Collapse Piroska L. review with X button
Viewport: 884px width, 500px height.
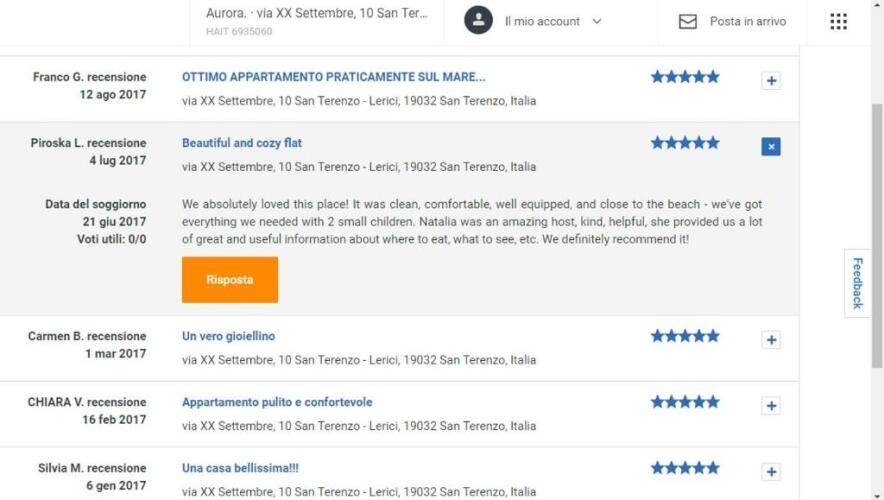point(771,147)
